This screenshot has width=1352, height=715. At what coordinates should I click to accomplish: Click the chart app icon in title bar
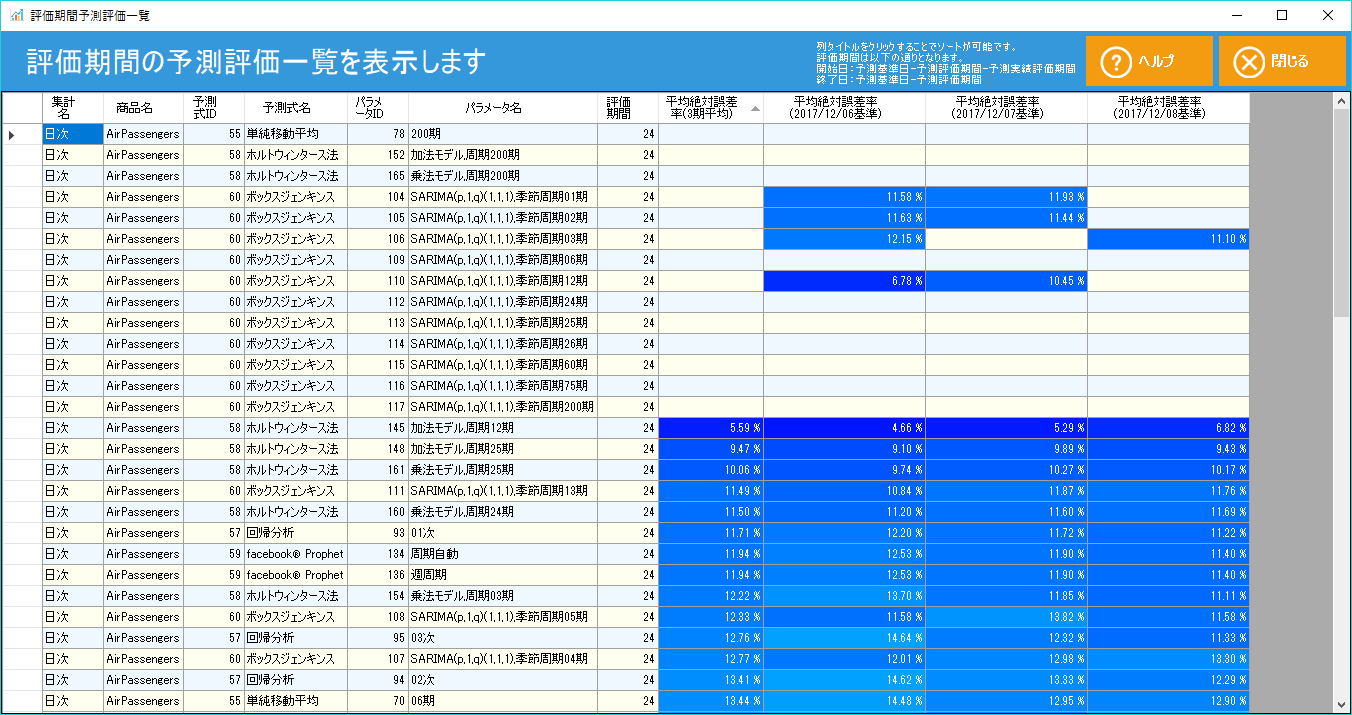16,15
